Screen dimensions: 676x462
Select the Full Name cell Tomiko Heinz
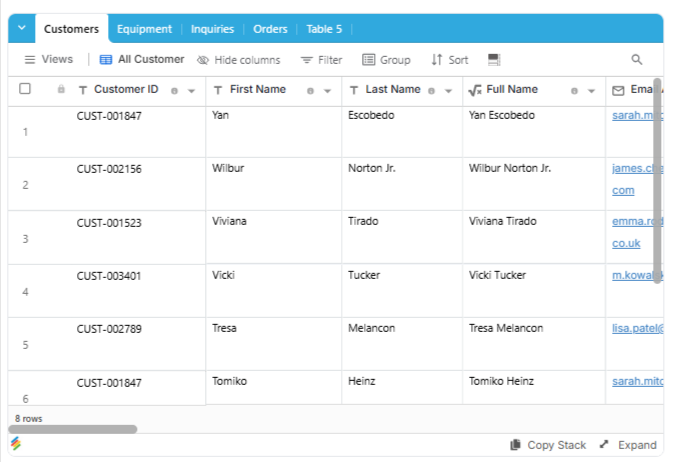tap(534, 387)
